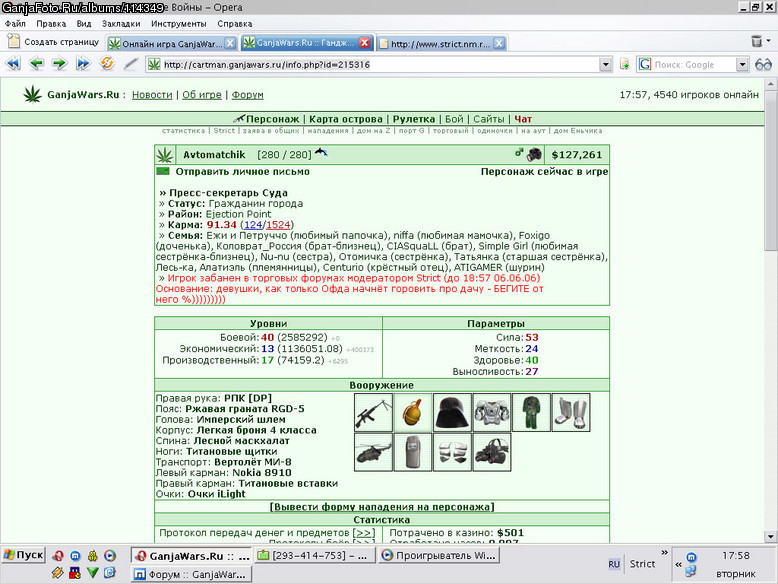This screenshot has width=778, height=584.
Task: Open the Форум link
Action: click(x=247, y=95)
